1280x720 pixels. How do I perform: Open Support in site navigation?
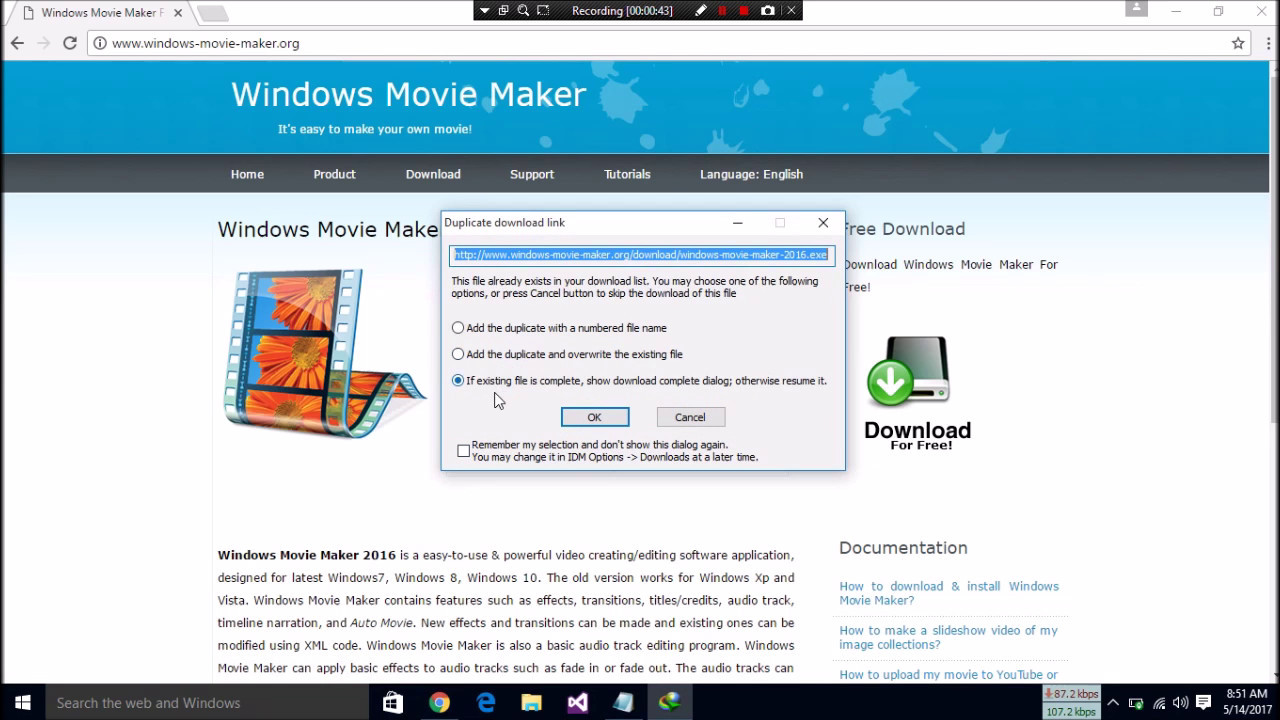[532, 174]
